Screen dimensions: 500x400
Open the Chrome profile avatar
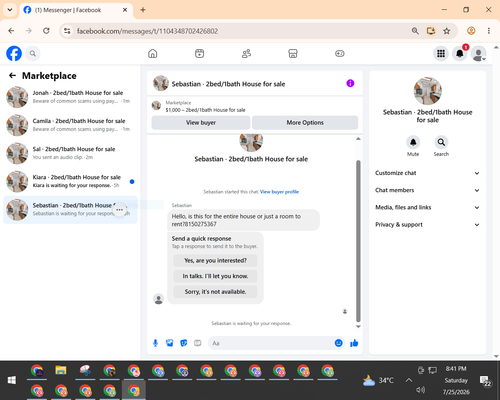pos(471,31)
